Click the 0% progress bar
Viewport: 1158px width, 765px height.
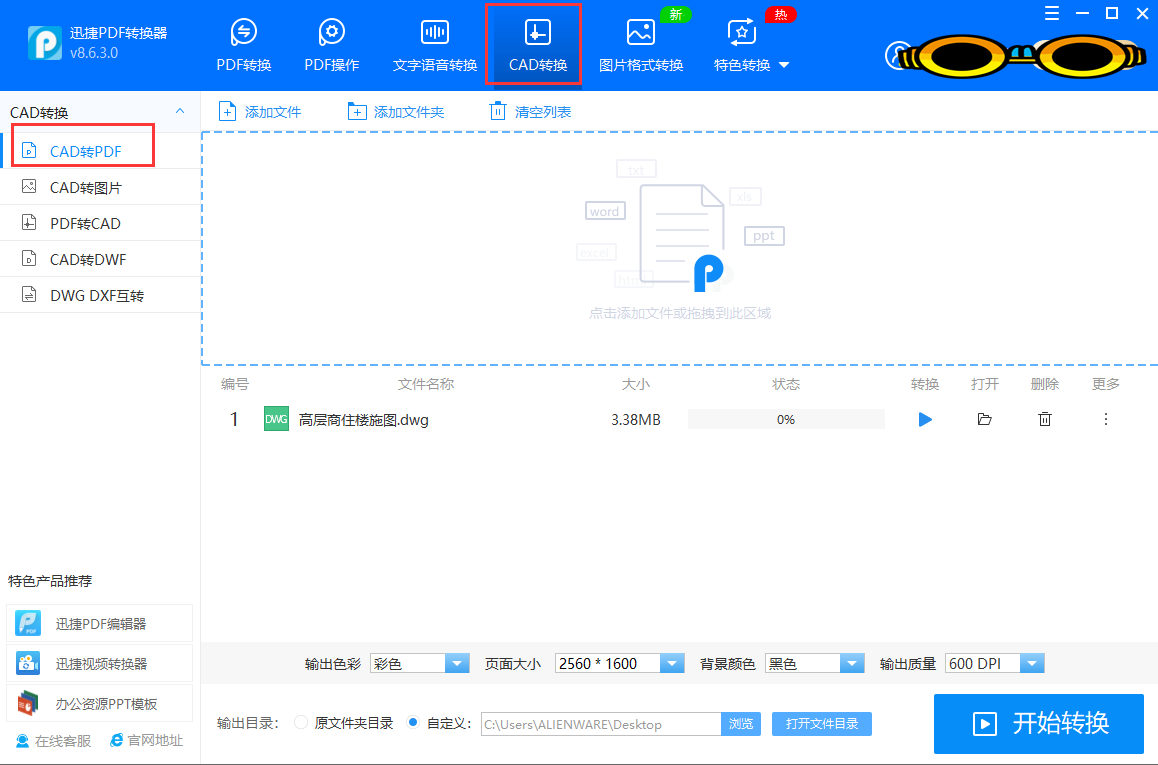pos(786,419)
